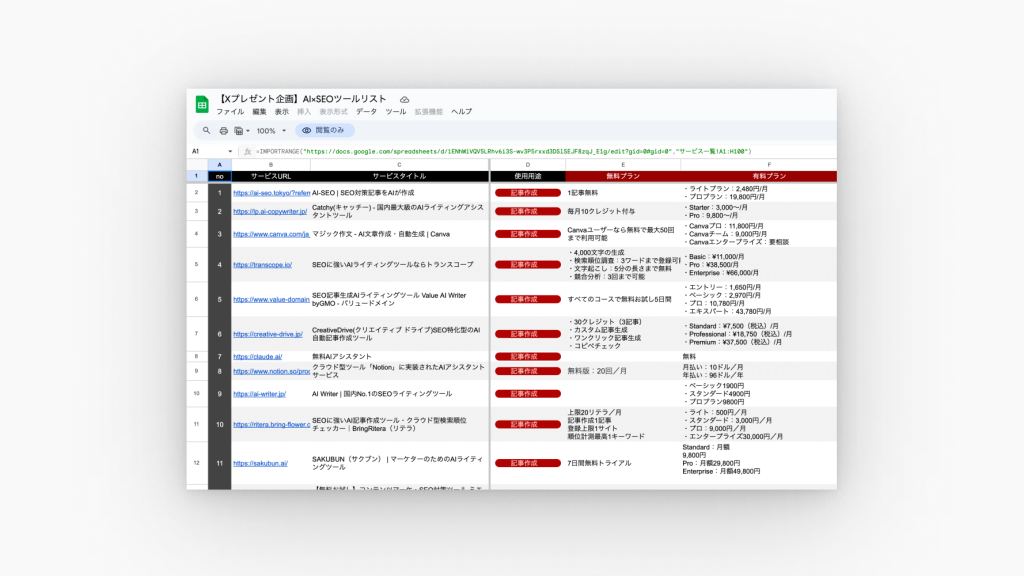Click the print icon
Image resolution: width=1024 pixels, height=576 pixels.
tap(223, 131)
